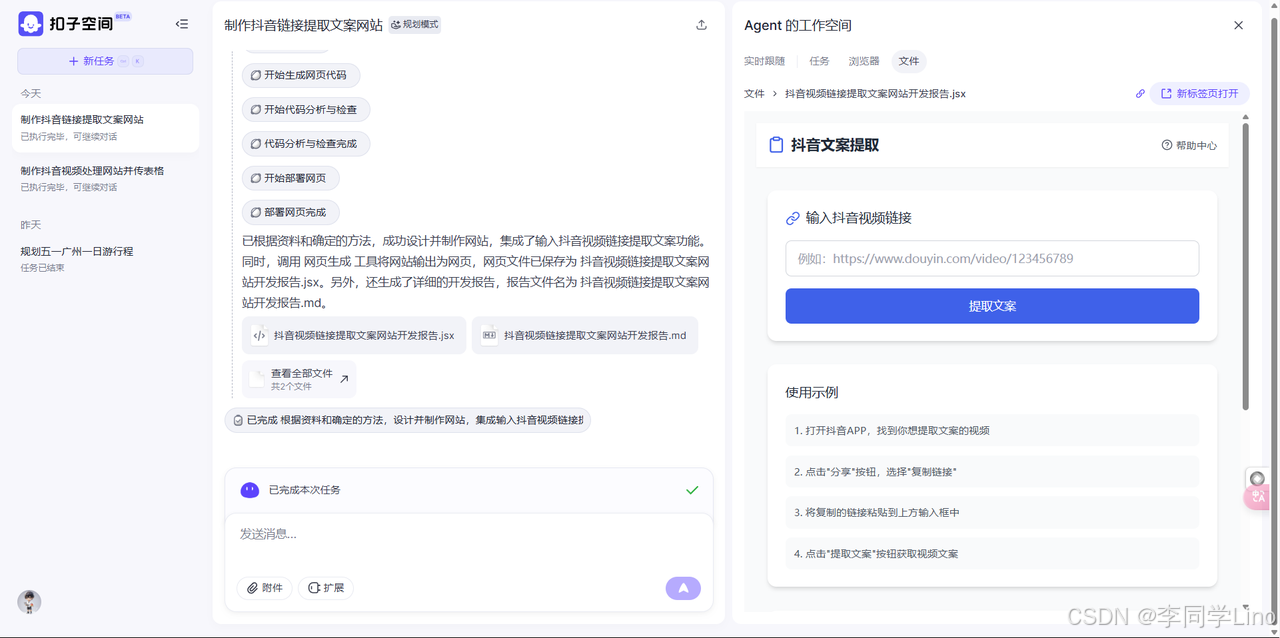Click the copy link icon beside 新标签页打开
Screen dimensions: 1280x638
point(1140,94)
